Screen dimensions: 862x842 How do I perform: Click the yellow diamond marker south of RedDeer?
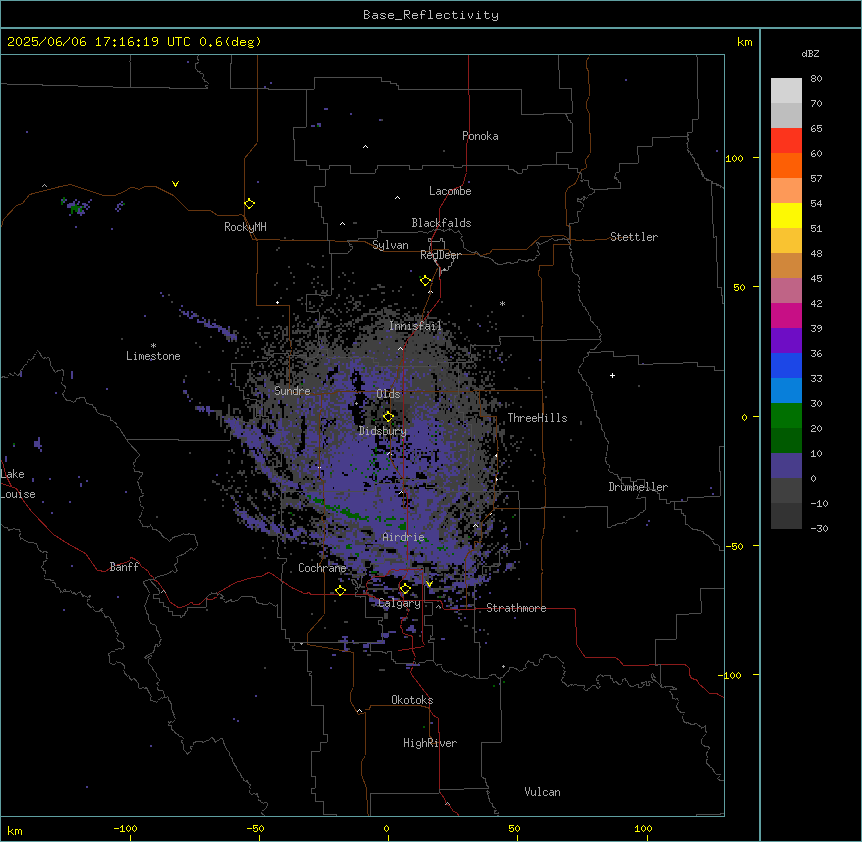426,281
